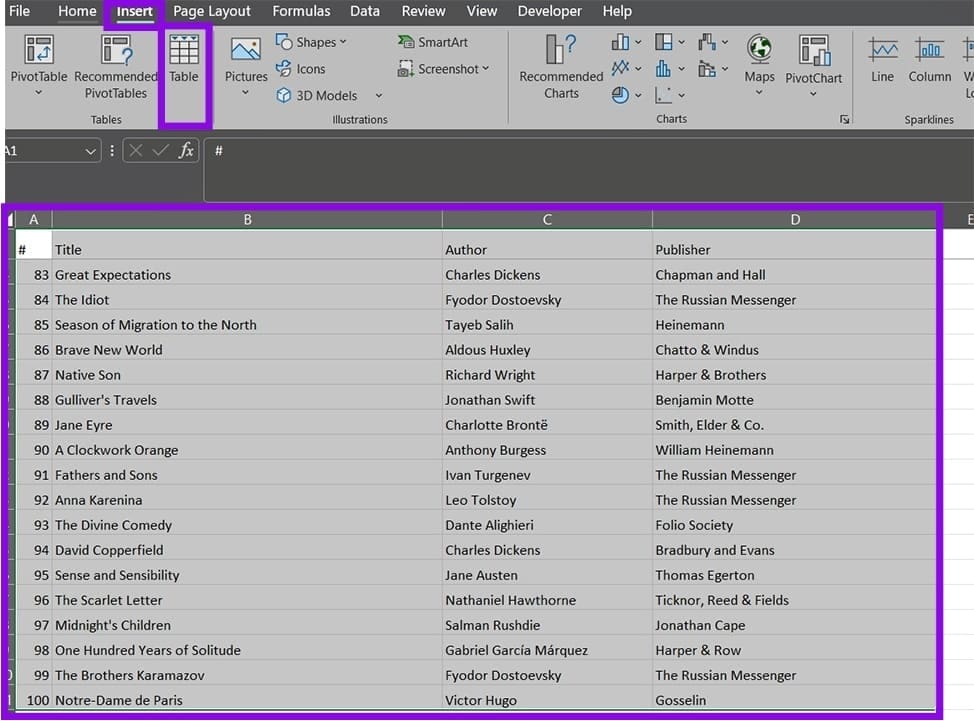
Task: Confirm entry with the checkmark icon
Action: [x=160, y=150]
